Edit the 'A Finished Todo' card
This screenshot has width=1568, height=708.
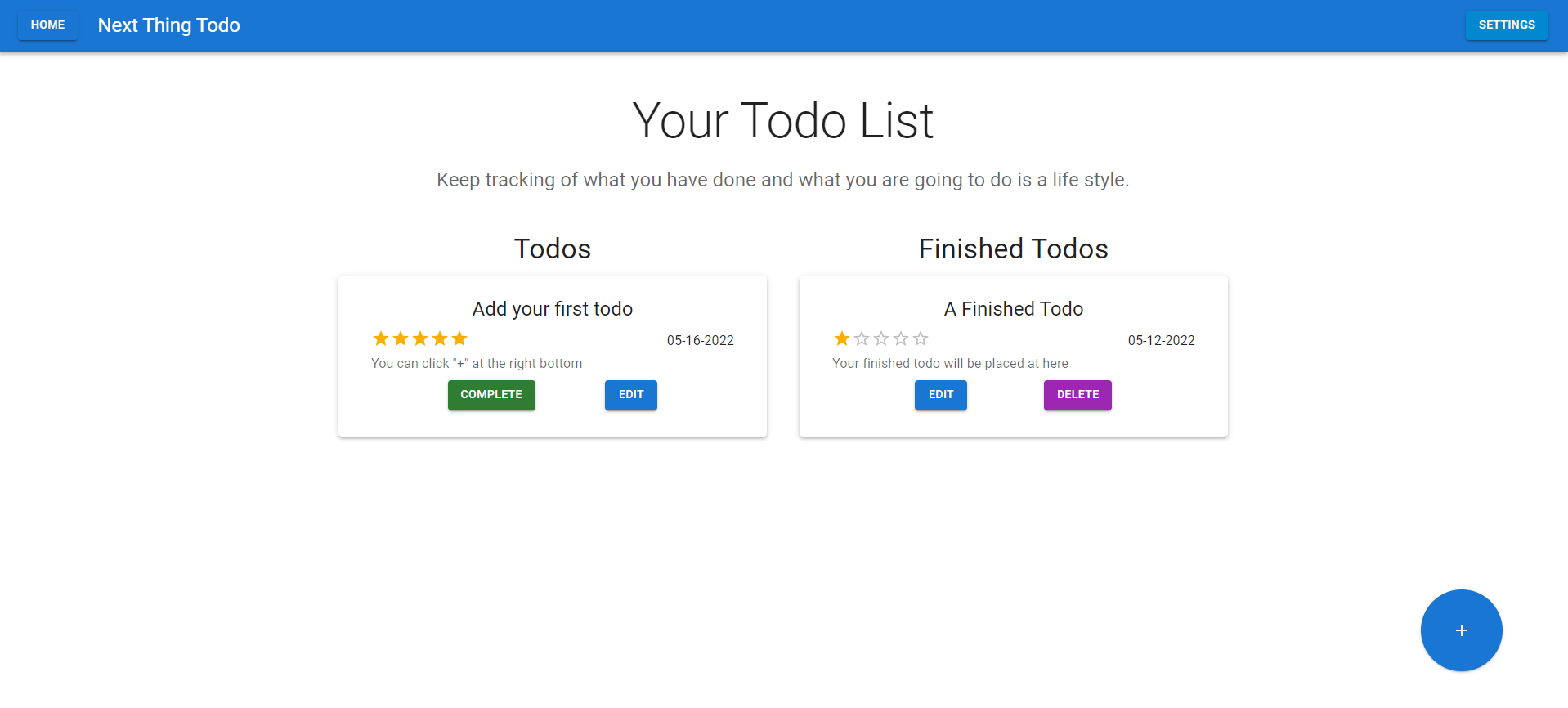tap(940, 395)
